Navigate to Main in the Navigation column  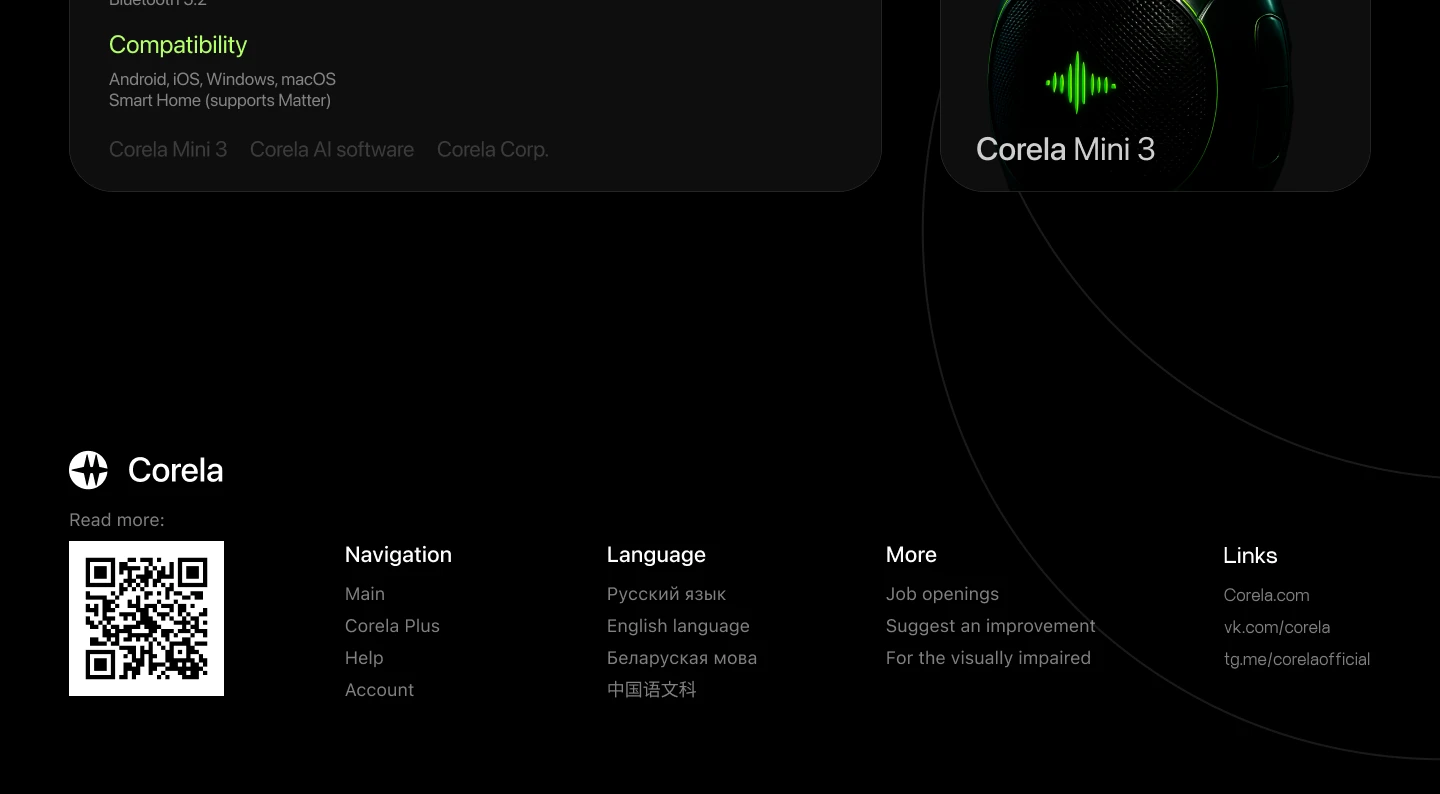(x=364, y=594)
